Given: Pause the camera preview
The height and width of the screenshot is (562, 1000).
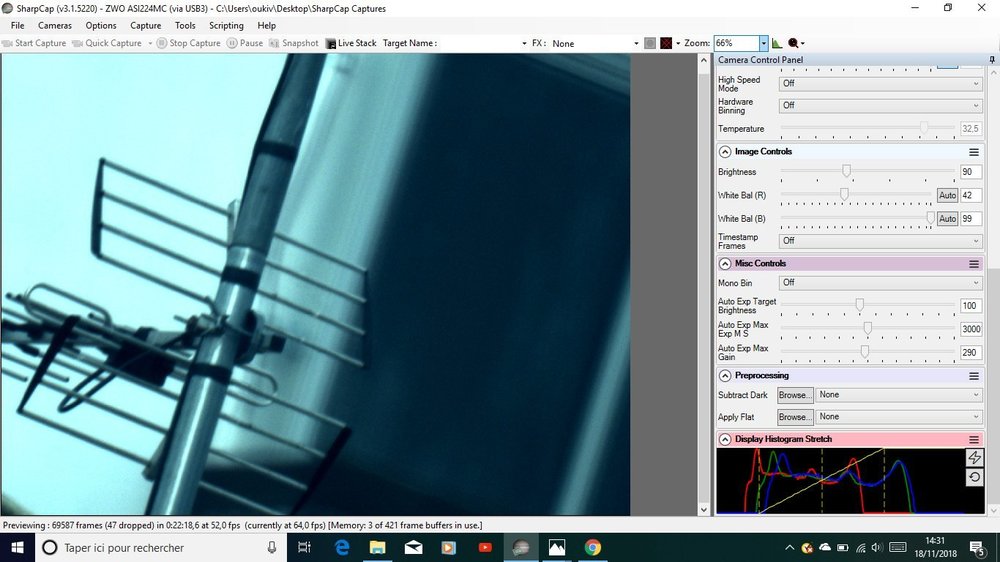Looking at the screenshot, I should tap(245, 43).
